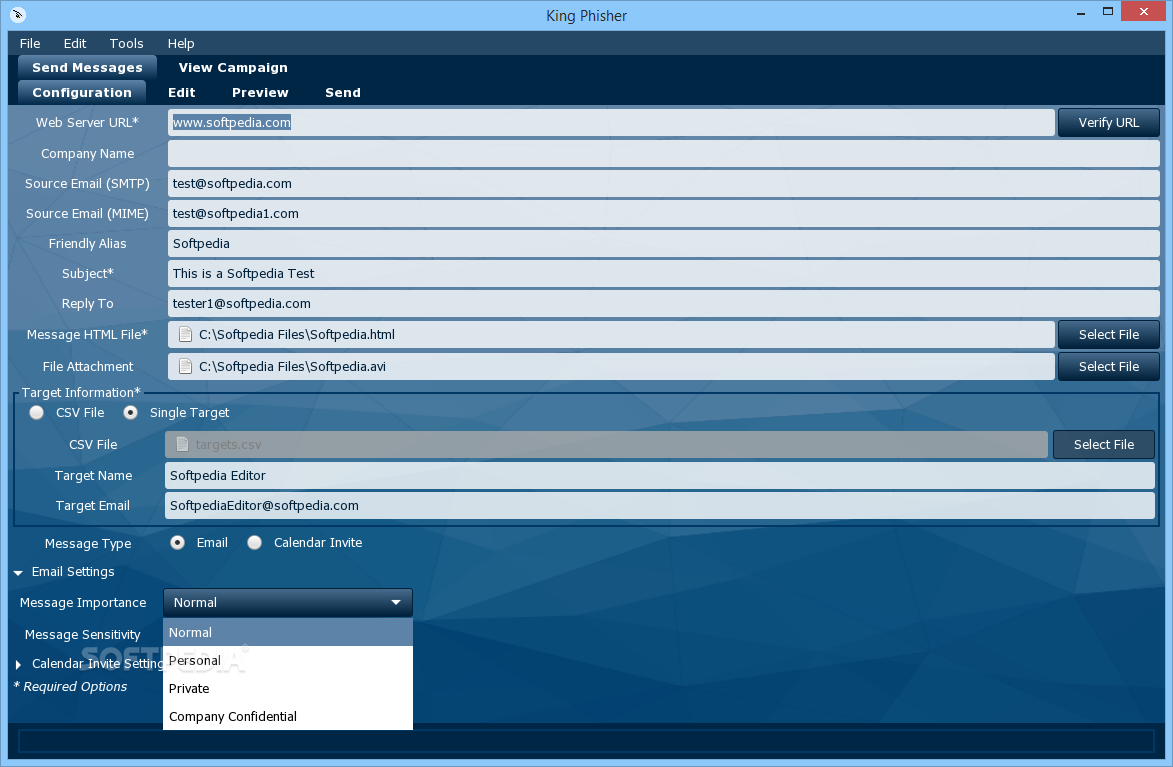Click the status bar at window bottom
1173x767 pixels.
(586, 741)
